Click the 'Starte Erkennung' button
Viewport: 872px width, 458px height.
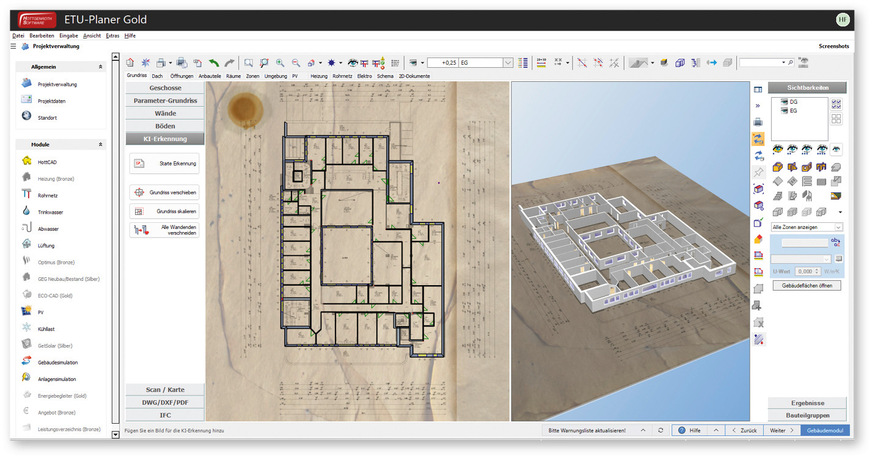[x=165, y=163]
